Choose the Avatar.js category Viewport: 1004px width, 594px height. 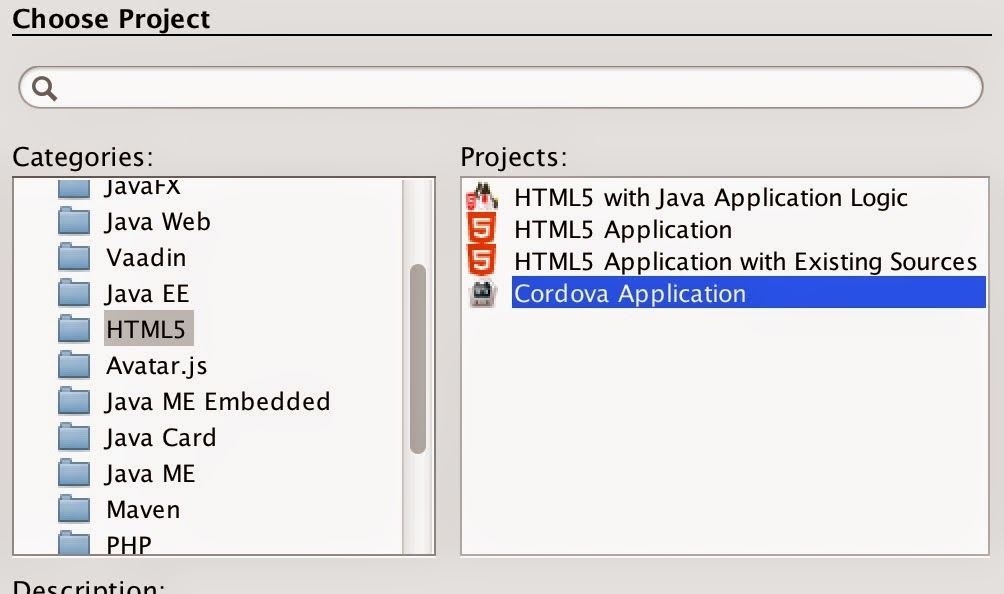click(x=156, y=366)
